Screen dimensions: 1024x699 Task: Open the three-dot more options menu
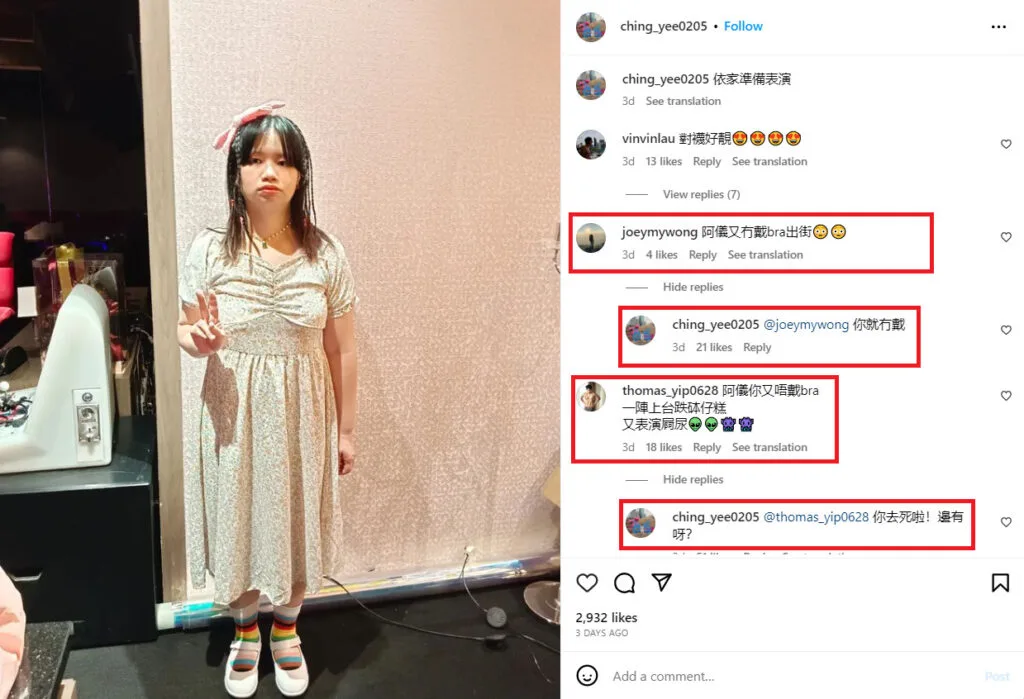tap(999, 27)
